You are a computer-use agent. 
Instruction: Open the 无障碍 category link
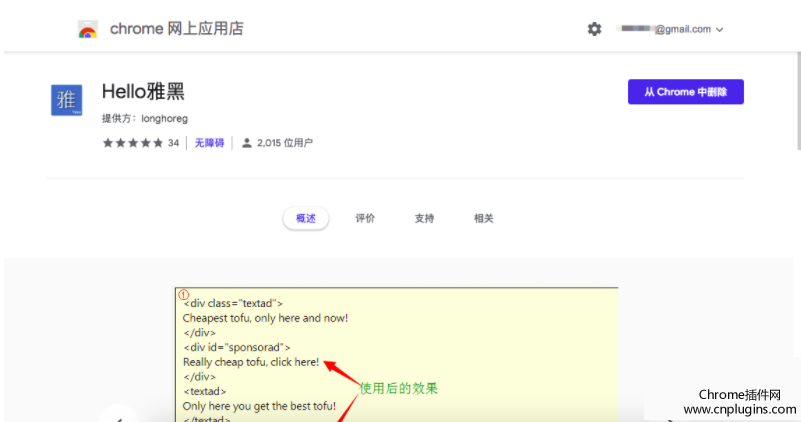click(x=209, y=143)
